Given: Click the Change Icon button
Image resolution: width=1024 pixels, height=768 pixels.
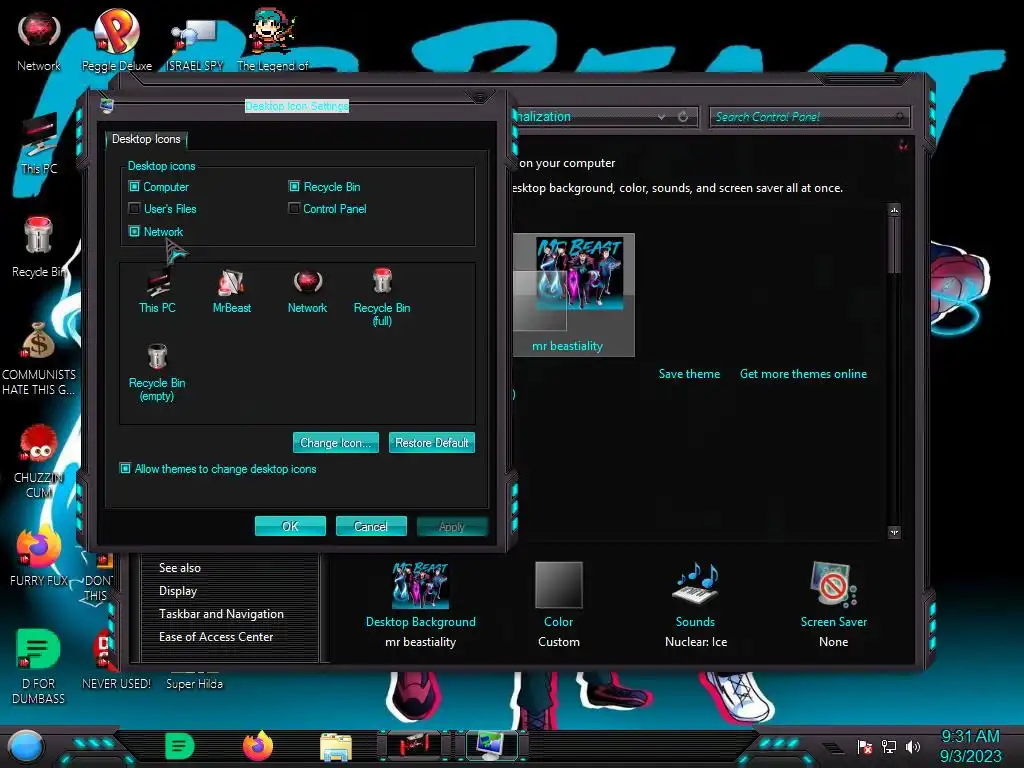Looking at the screenshot, I should (336, 443).
